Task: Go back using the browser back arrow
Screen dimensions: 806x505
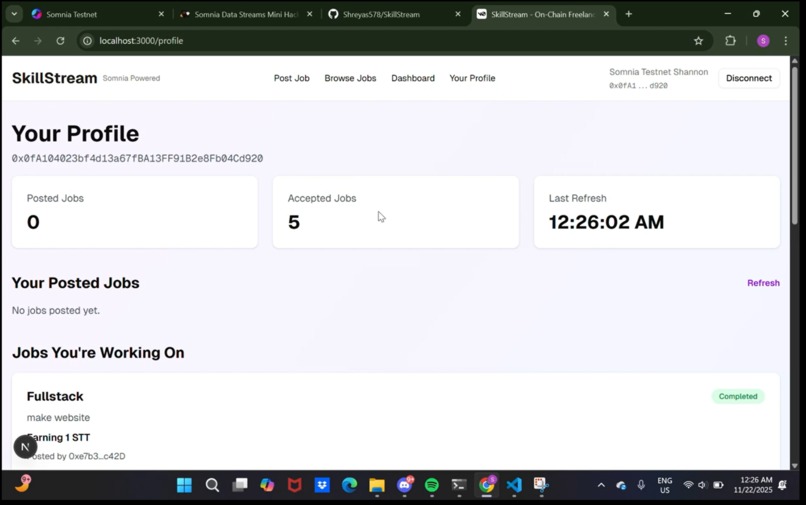Action: [15, 41]
